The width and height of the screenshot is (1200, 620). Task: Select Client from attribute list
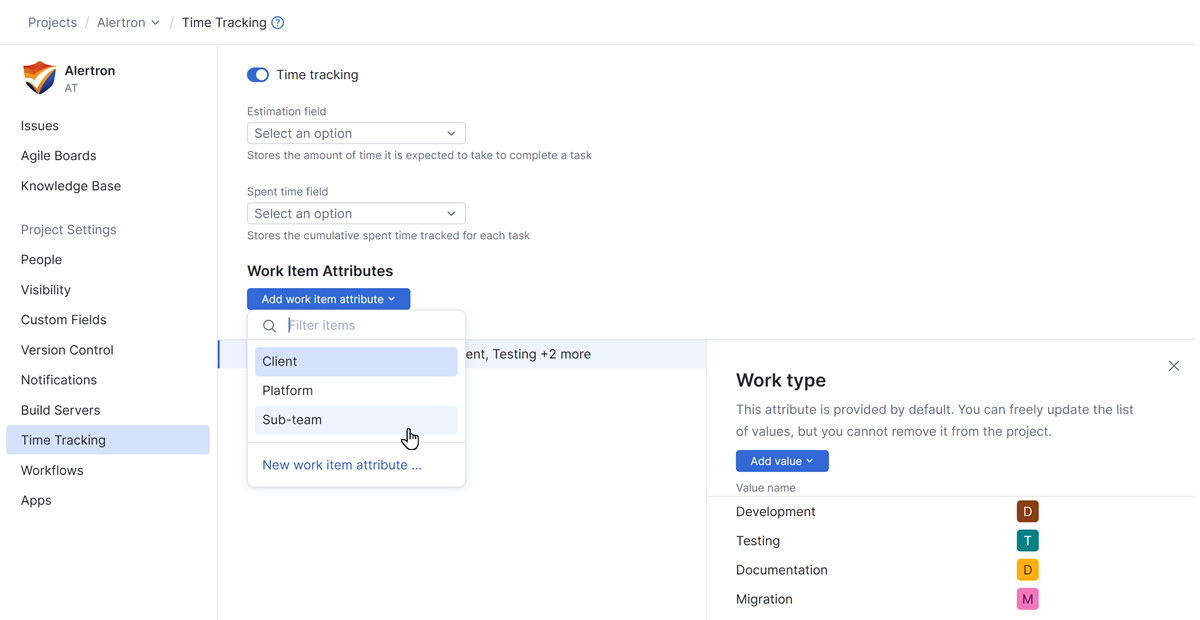[356, 361]
